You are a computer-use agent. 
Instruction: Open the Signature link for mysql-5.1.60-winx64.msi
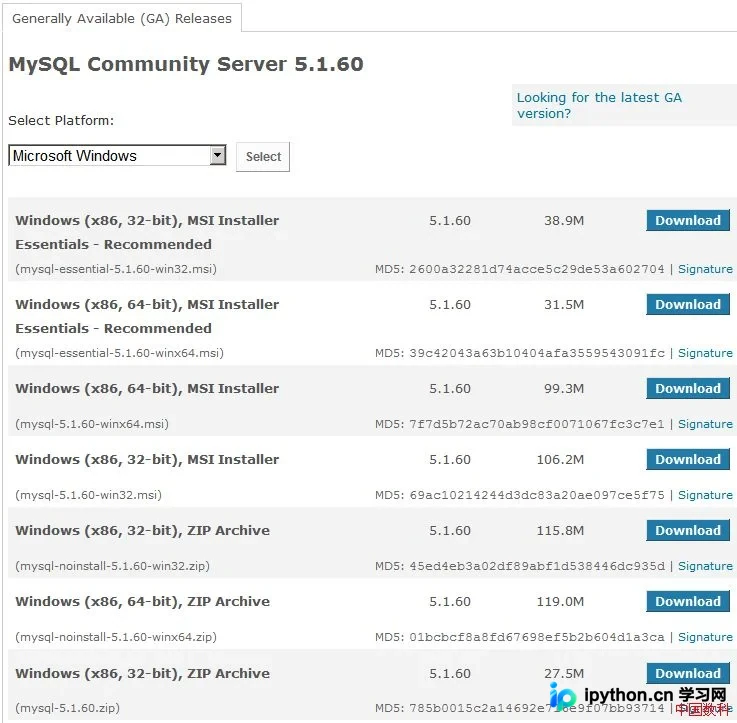(705, 424)
